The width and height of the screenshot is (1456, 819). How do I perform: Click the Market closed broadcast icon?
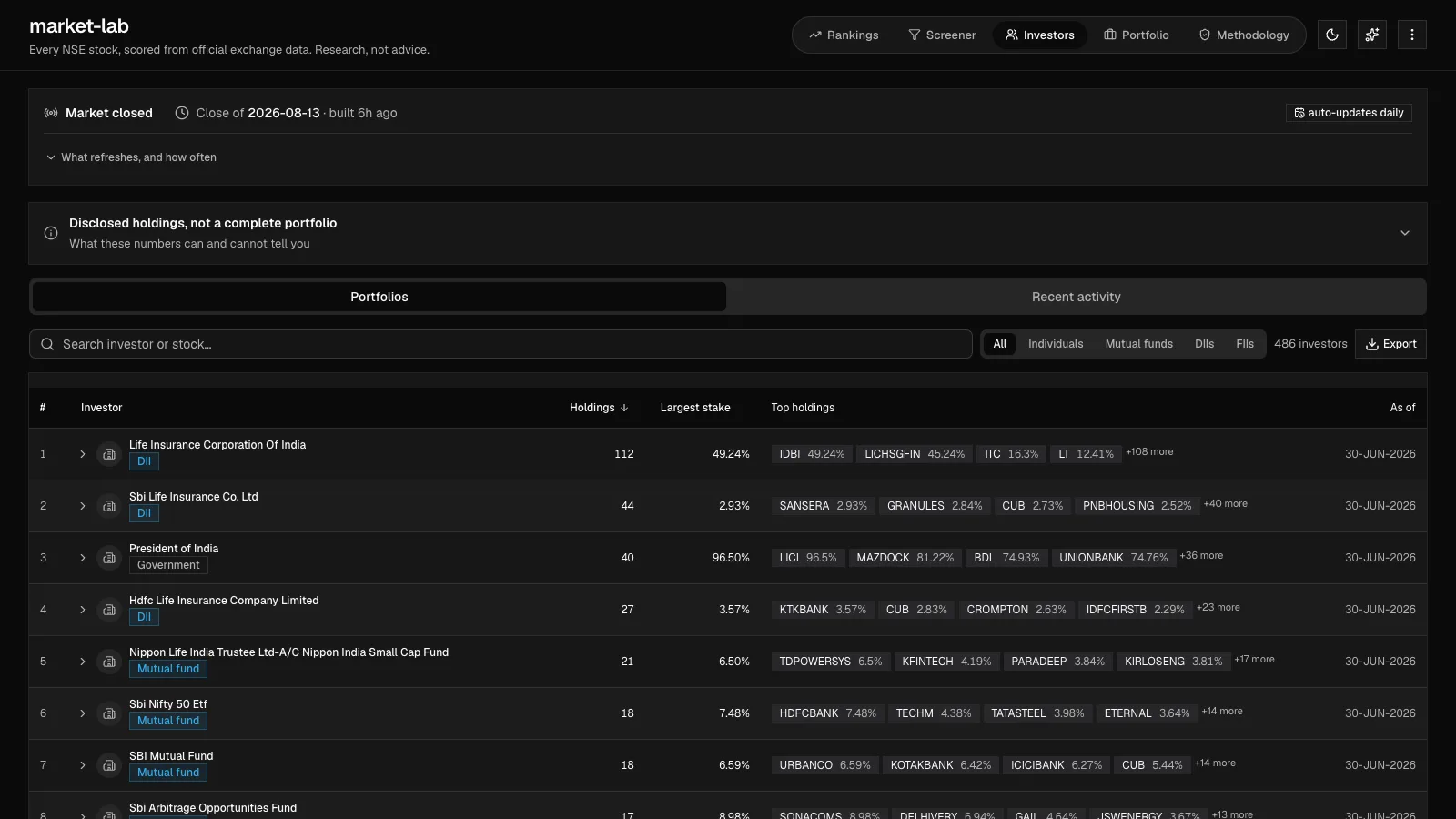51,113
